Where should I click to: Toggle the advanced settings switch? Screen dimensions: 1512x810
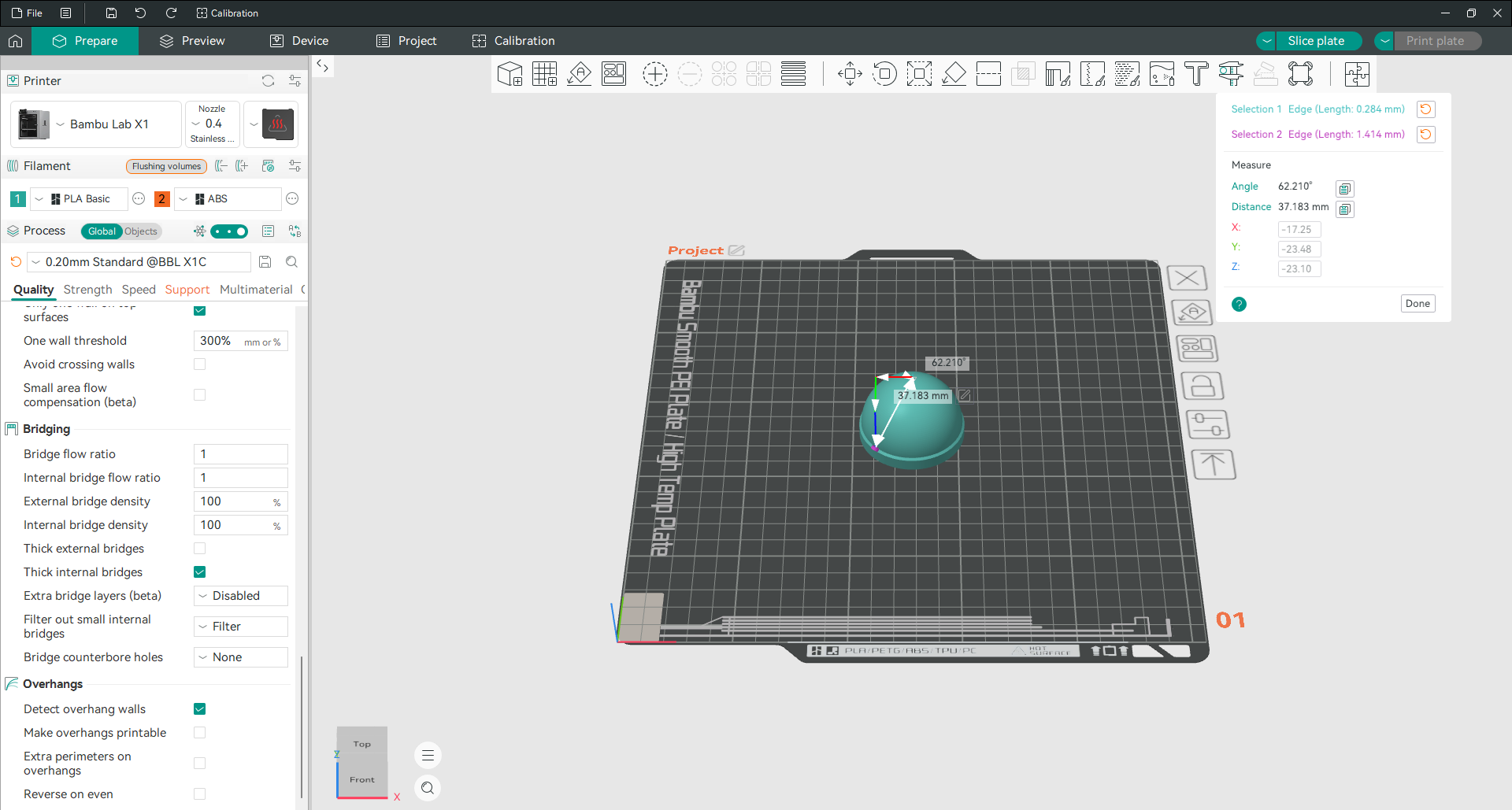(229, 231)
